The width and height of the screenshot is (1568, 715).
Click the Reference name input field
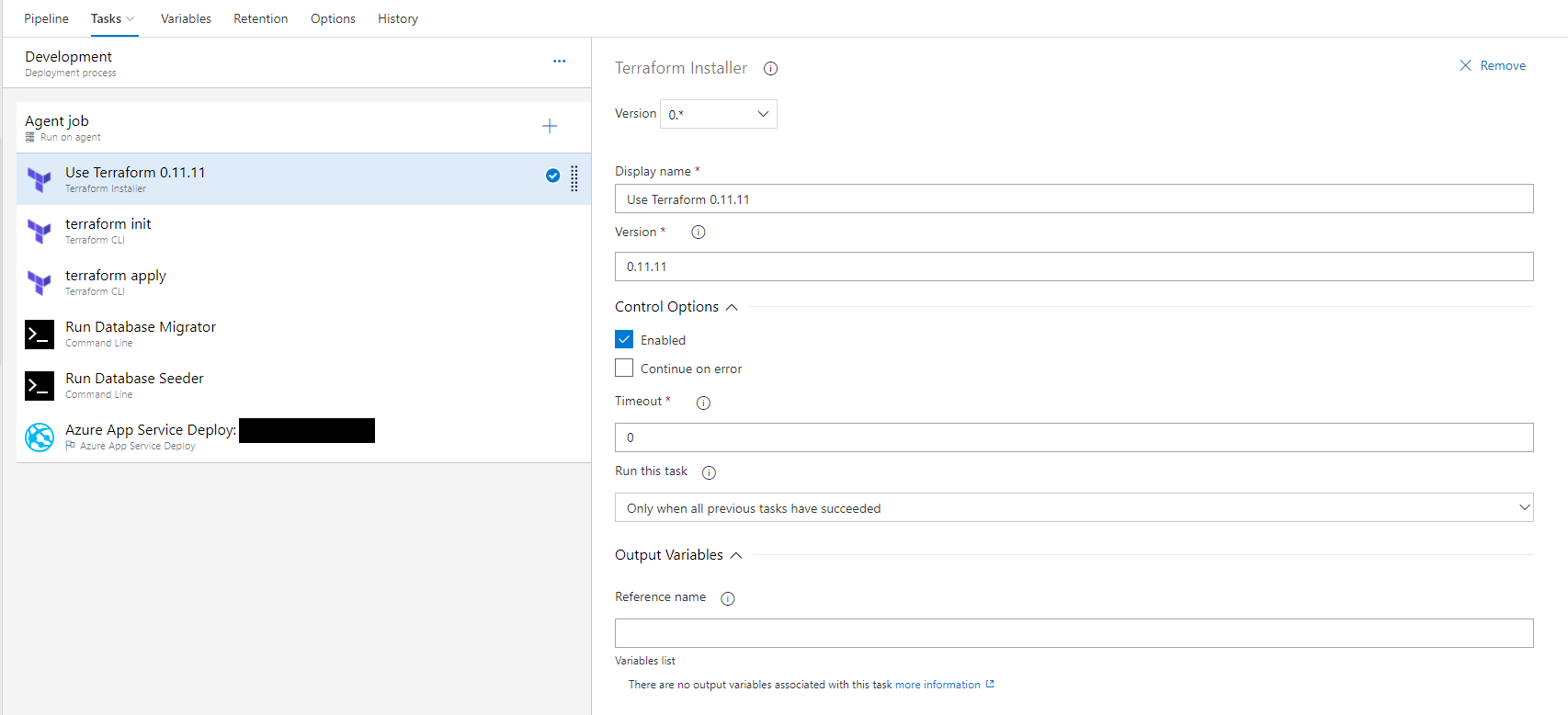(x=1074, y=633)
